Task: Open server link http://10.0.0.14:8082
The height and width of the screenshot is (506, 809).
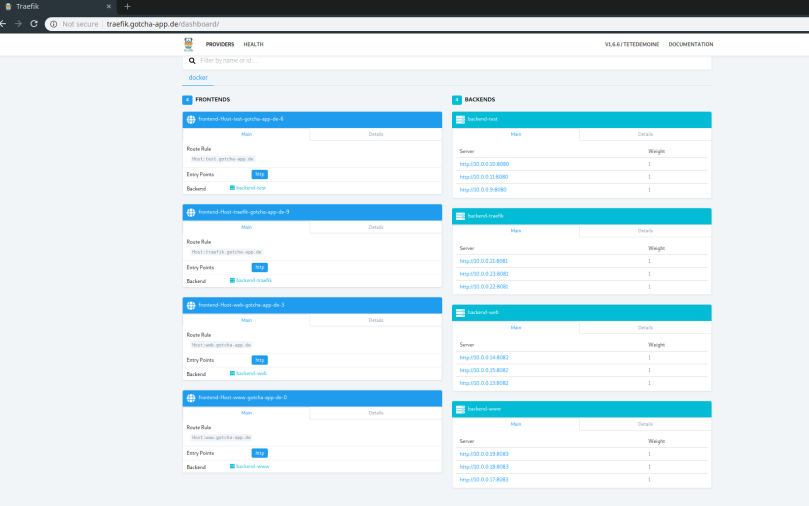Action: [x=484, y=357]
